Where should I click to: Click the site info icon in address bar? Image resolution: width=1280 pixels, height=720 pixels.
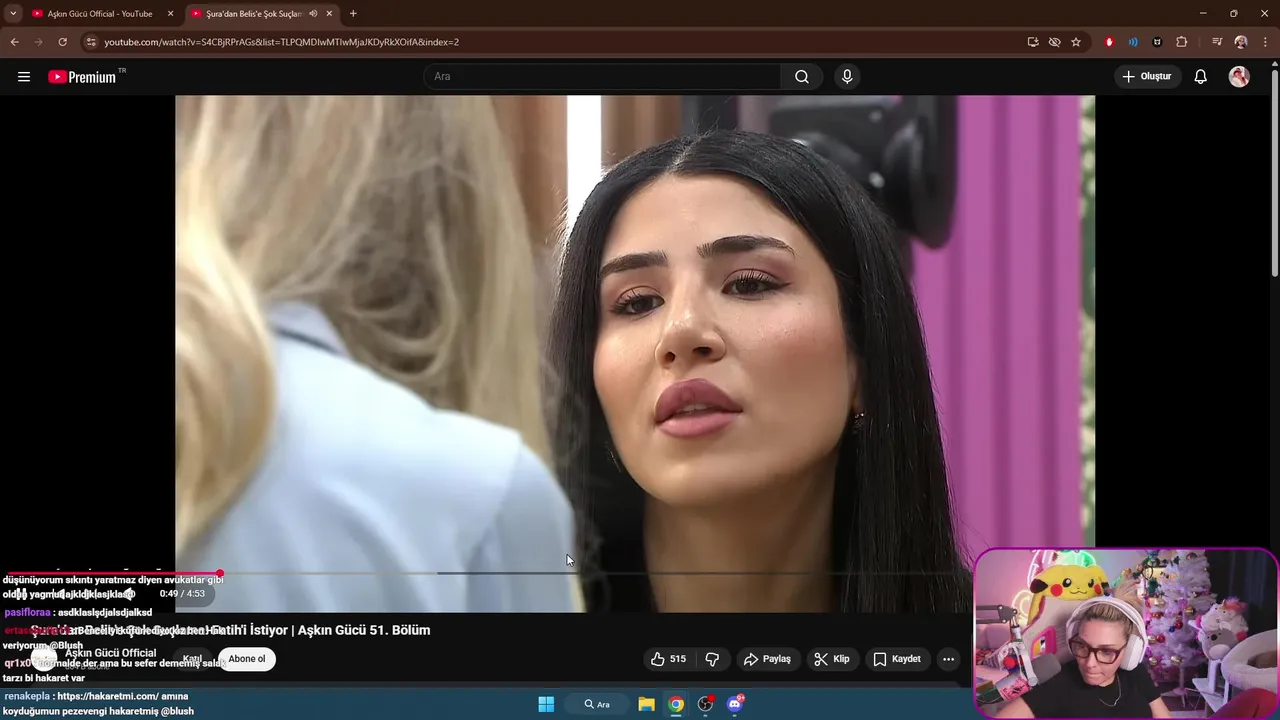tap(91, 42)
